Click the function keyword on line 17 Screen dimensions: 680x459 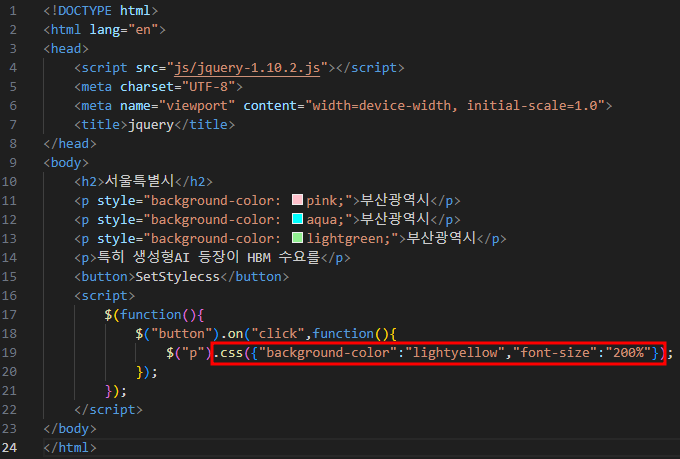click(150, 315)
